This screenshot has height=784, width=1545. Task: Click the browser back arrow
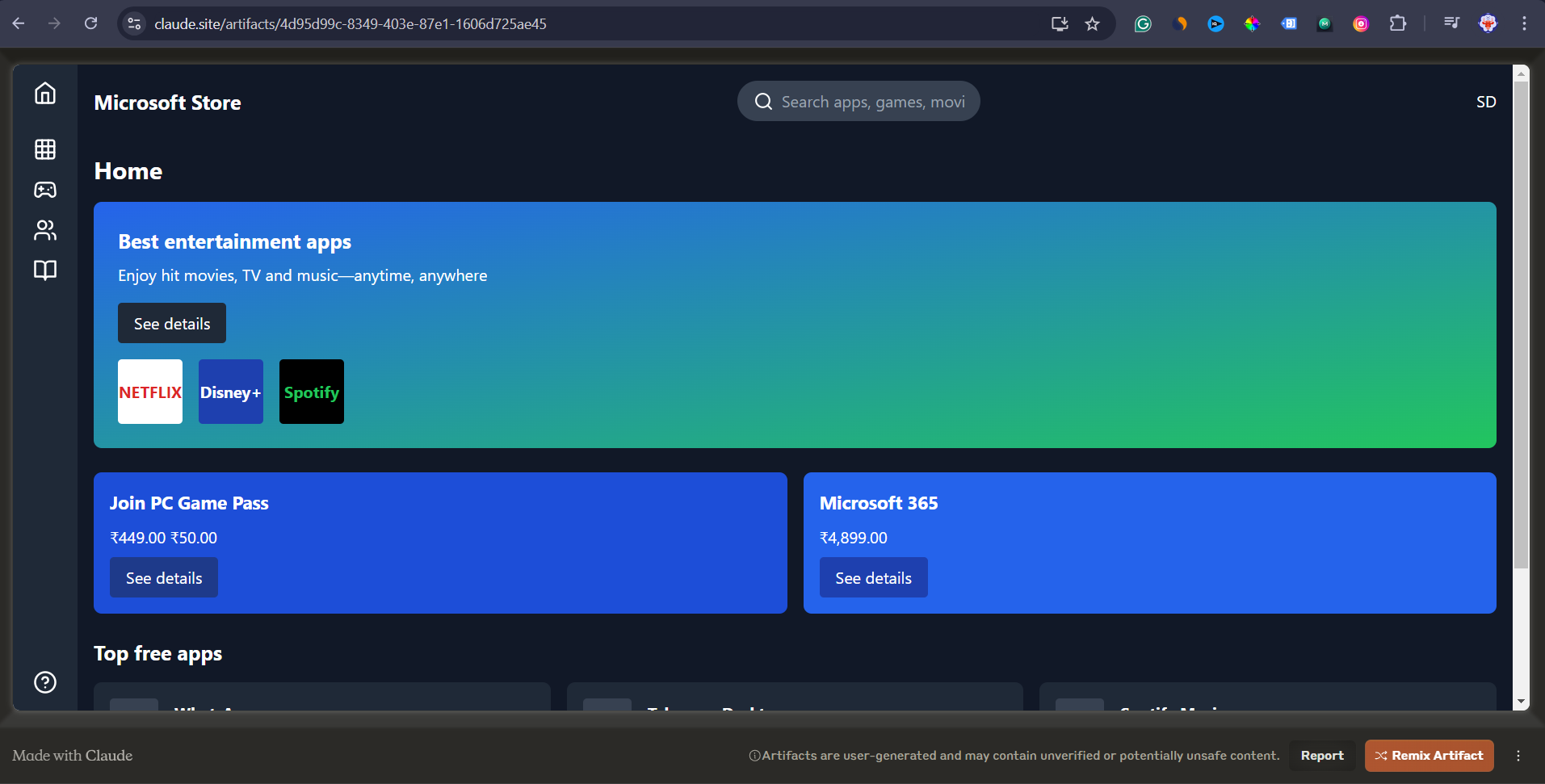tap(19, 23)
